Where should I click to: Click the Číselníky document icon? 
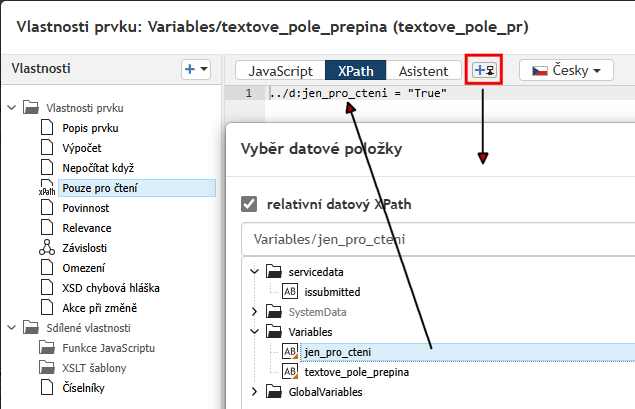click(47, 387)
